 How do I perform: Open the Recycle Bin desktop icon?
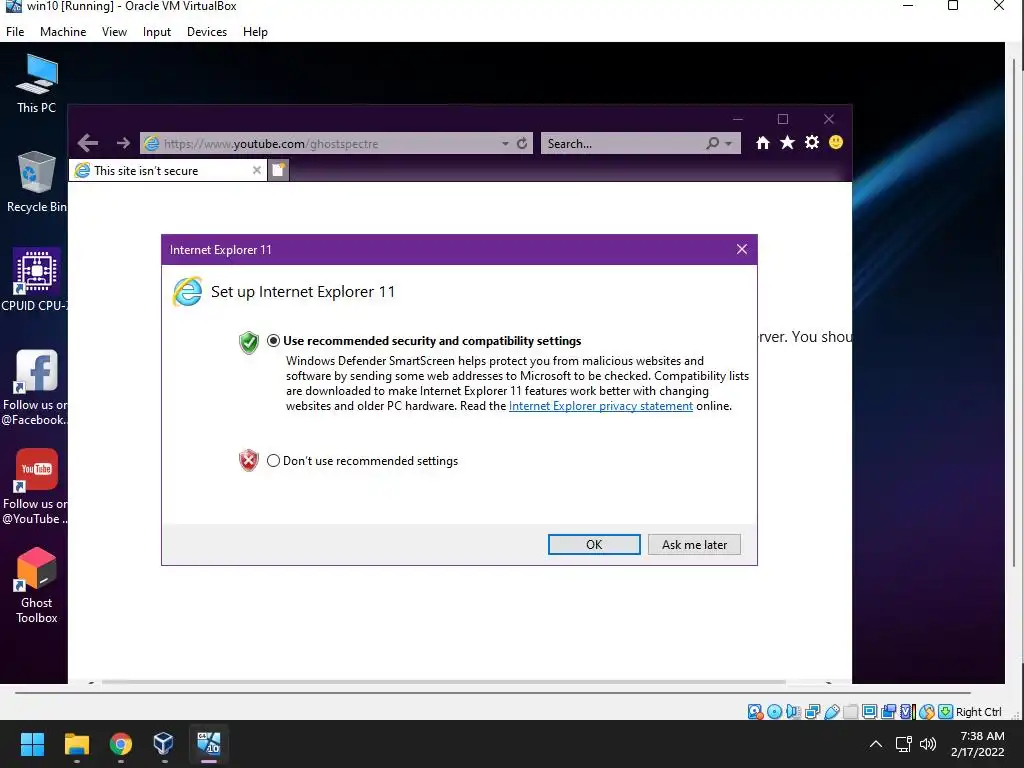(x=37, y=182)
